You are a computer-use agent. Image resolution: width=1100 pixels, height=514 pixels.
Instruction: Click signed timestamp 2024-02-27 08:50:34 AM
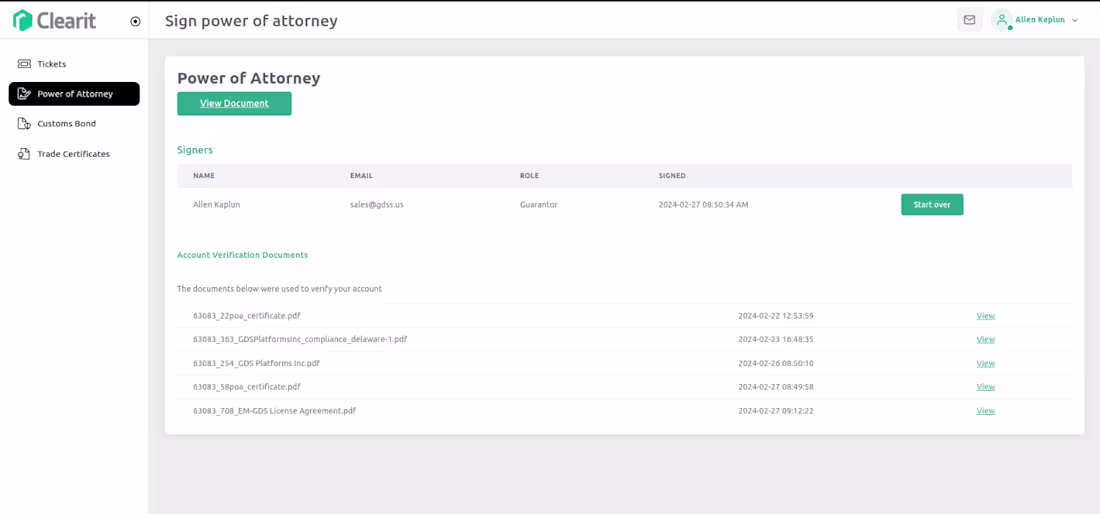click(704, 205)
